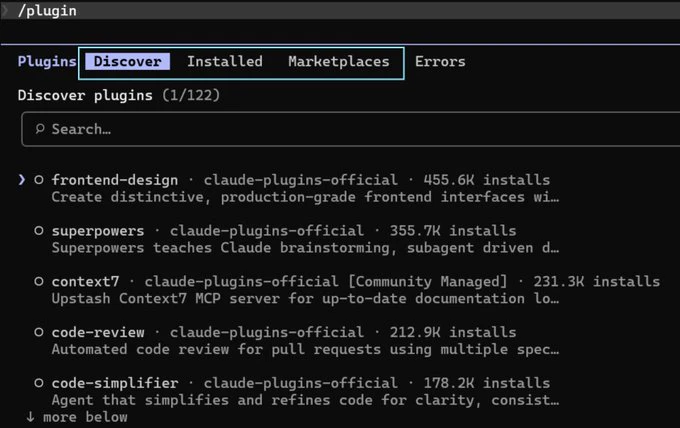Image resolution: width=680 pixels, height=428 pixels.
Task: Click 'claude-plugins-official' on the superpowers row
Action: 267,231
